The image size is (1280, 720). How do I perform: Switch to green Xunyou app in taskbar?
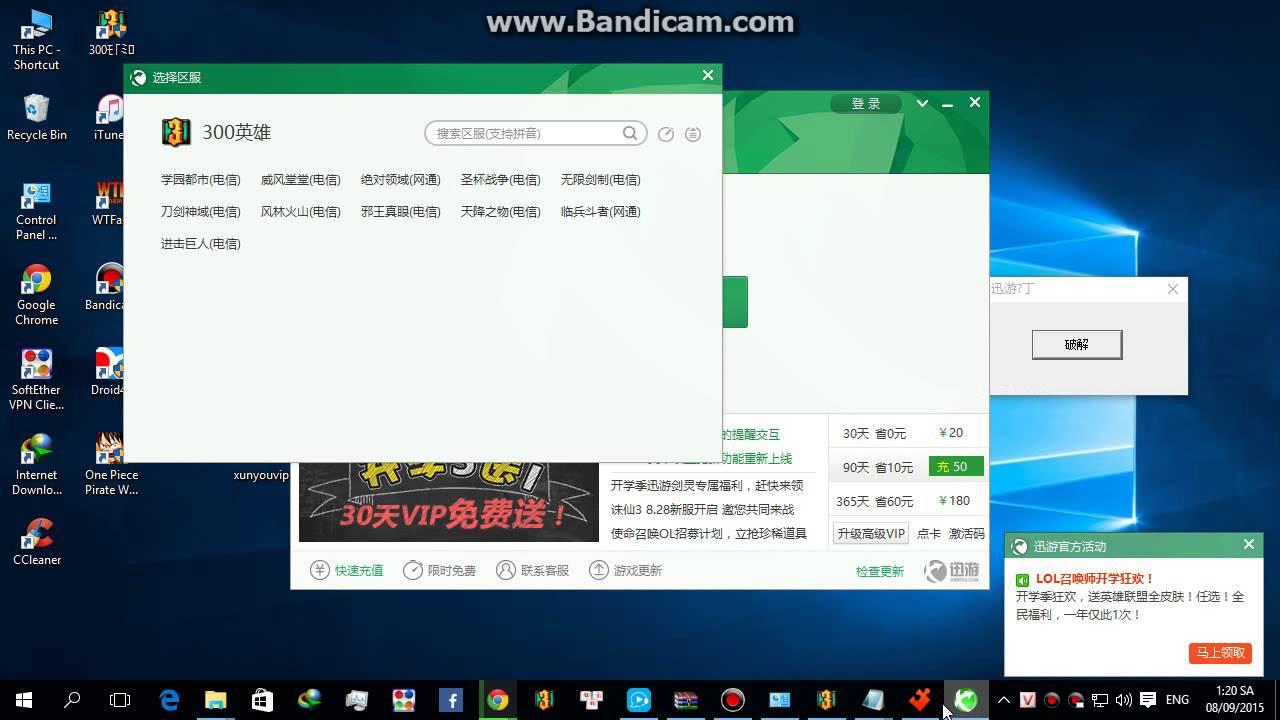point(966,700)
